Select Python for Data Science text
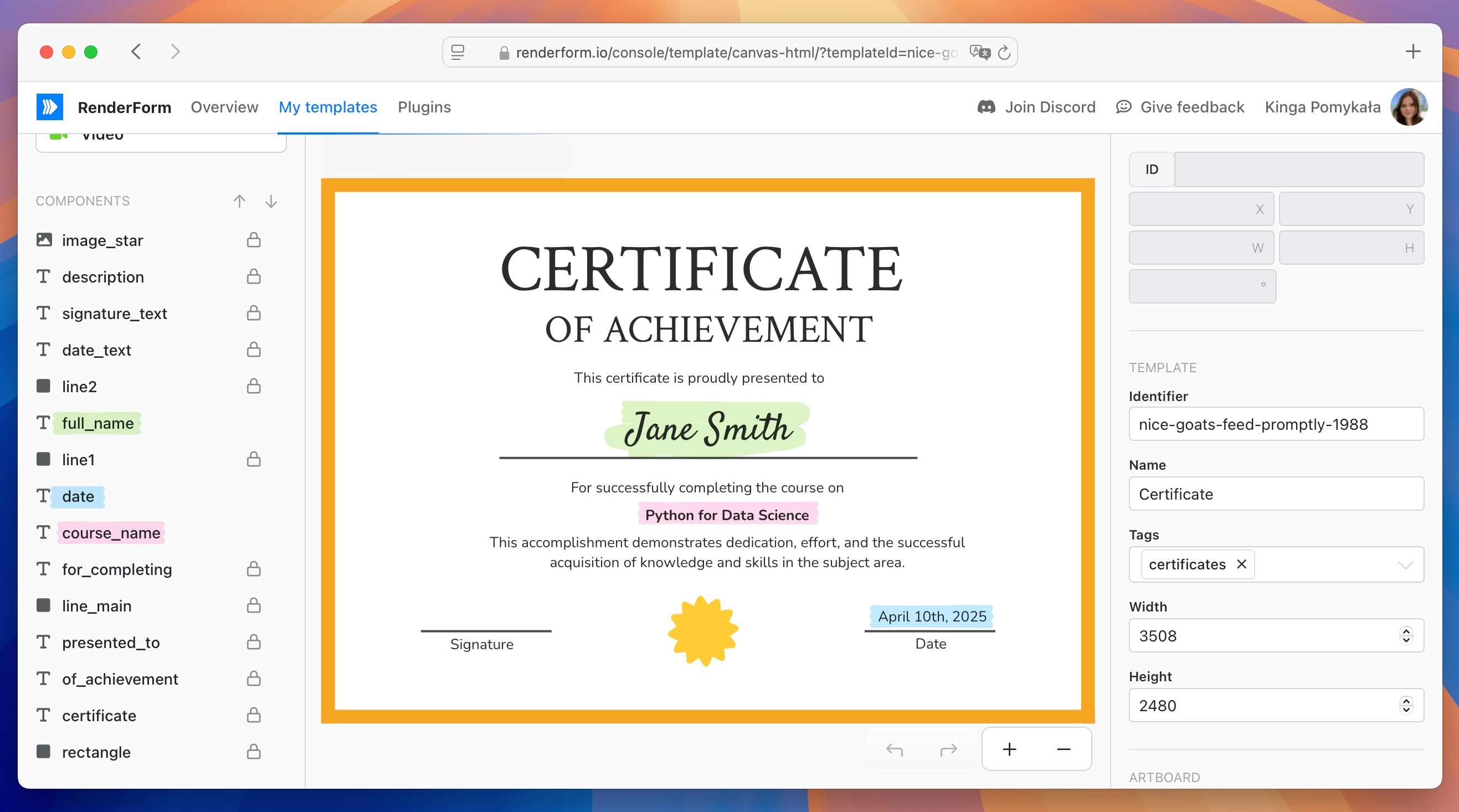Viewport: 1459px width, 812px height. [x=727, y=515]
